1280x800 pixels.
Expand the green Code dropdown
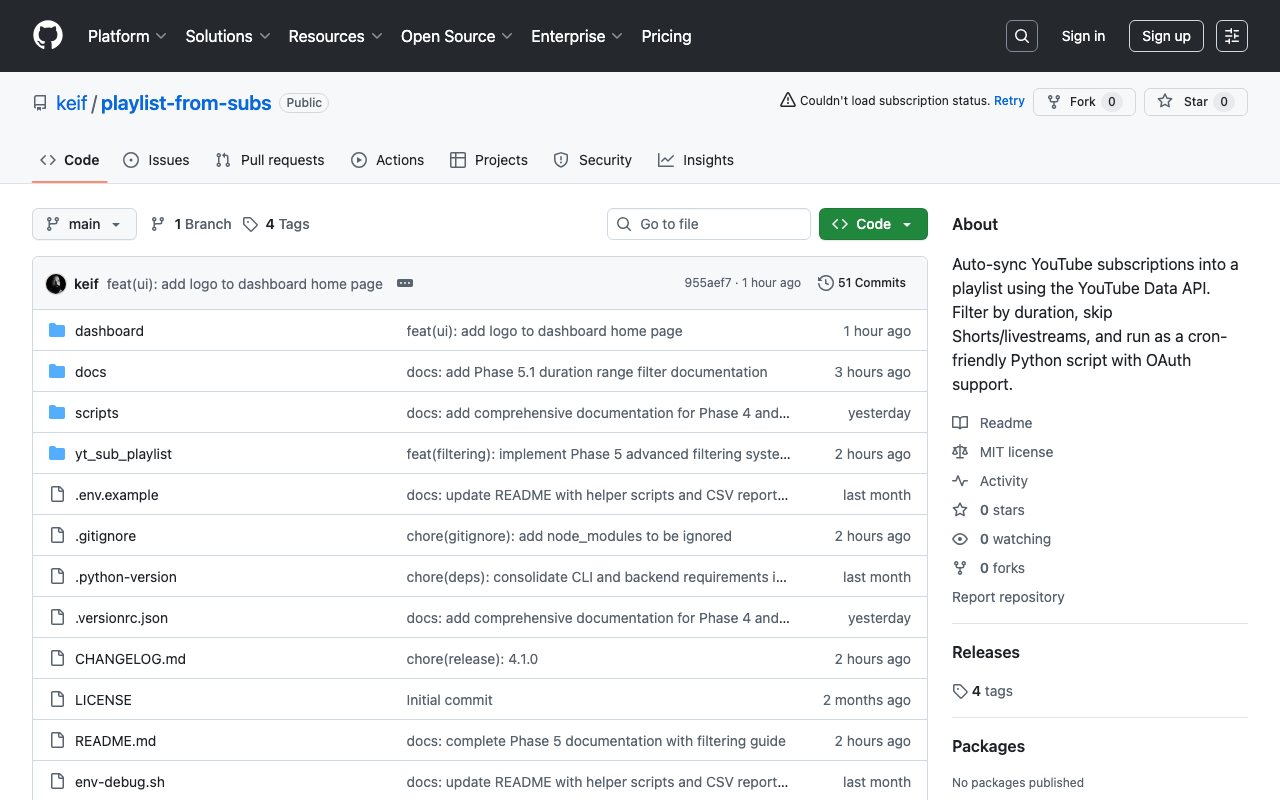[873, 224]
